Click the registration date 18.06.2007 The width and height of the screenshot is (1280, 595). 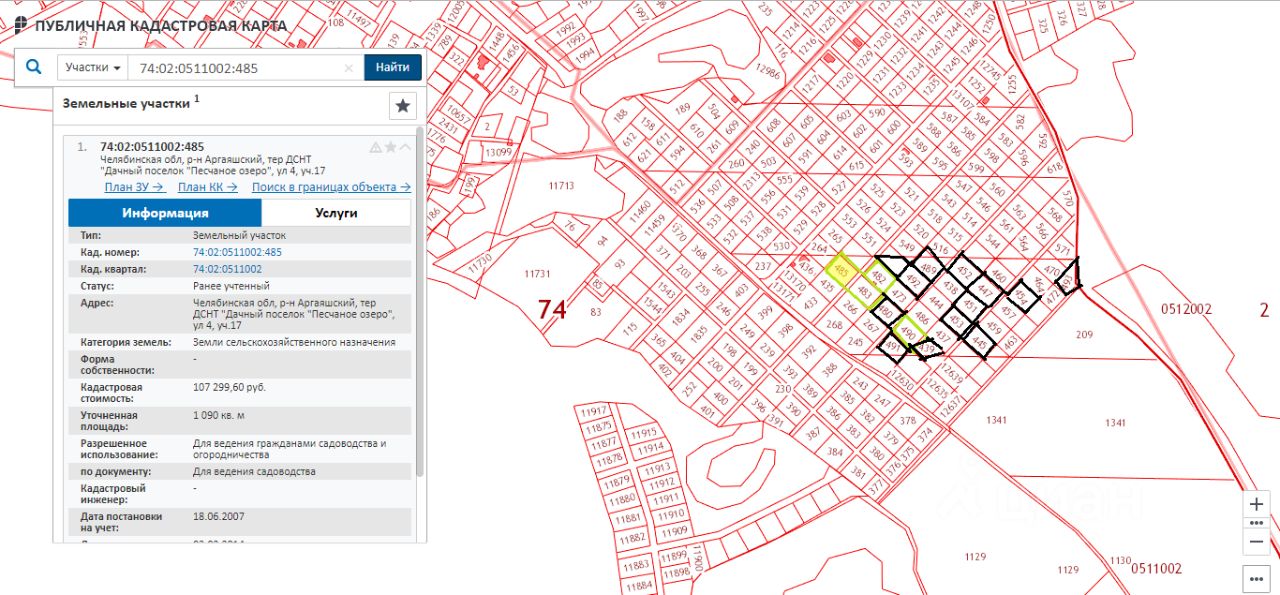[218, 516]
